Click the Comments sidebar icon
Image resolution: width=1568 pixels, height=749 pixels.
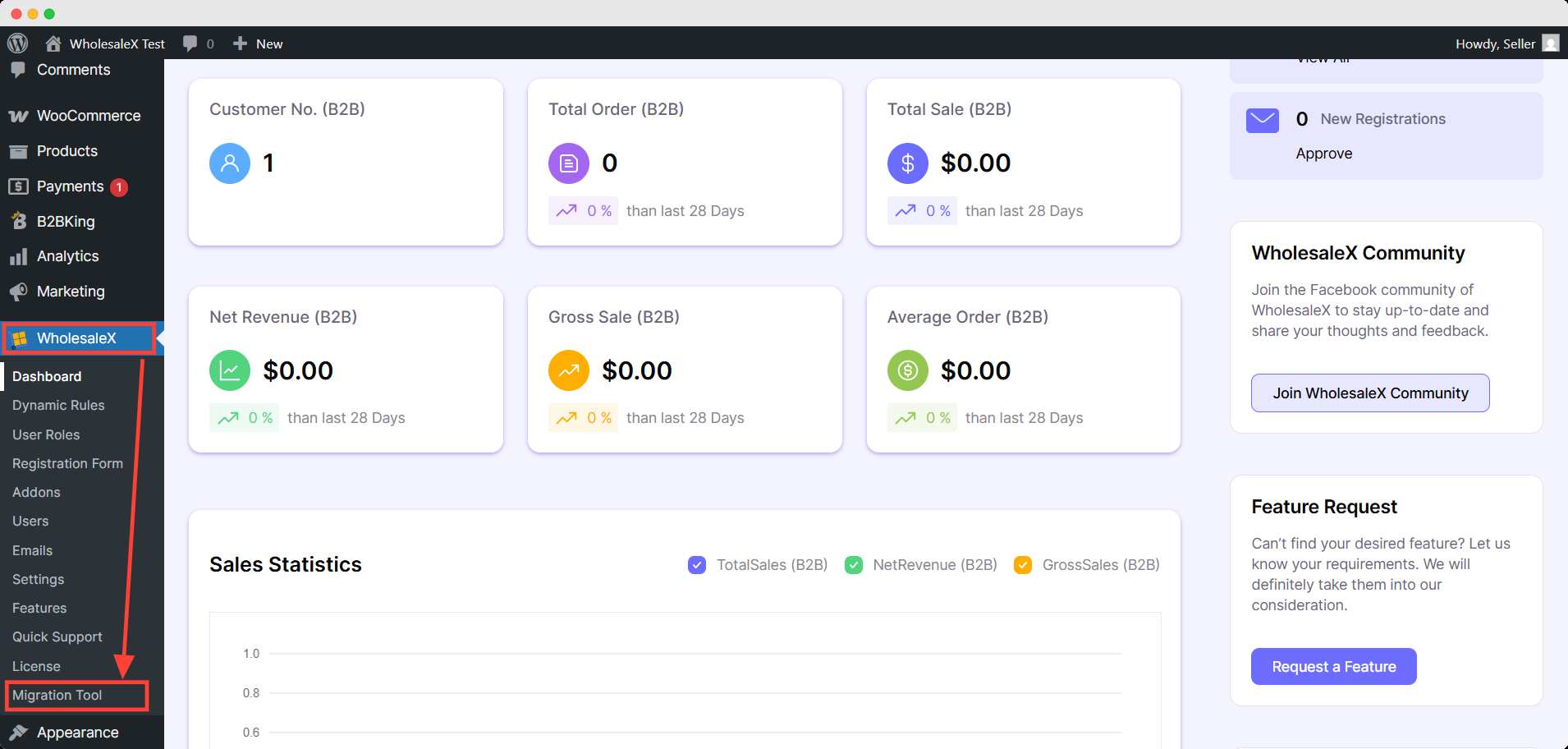18,70
